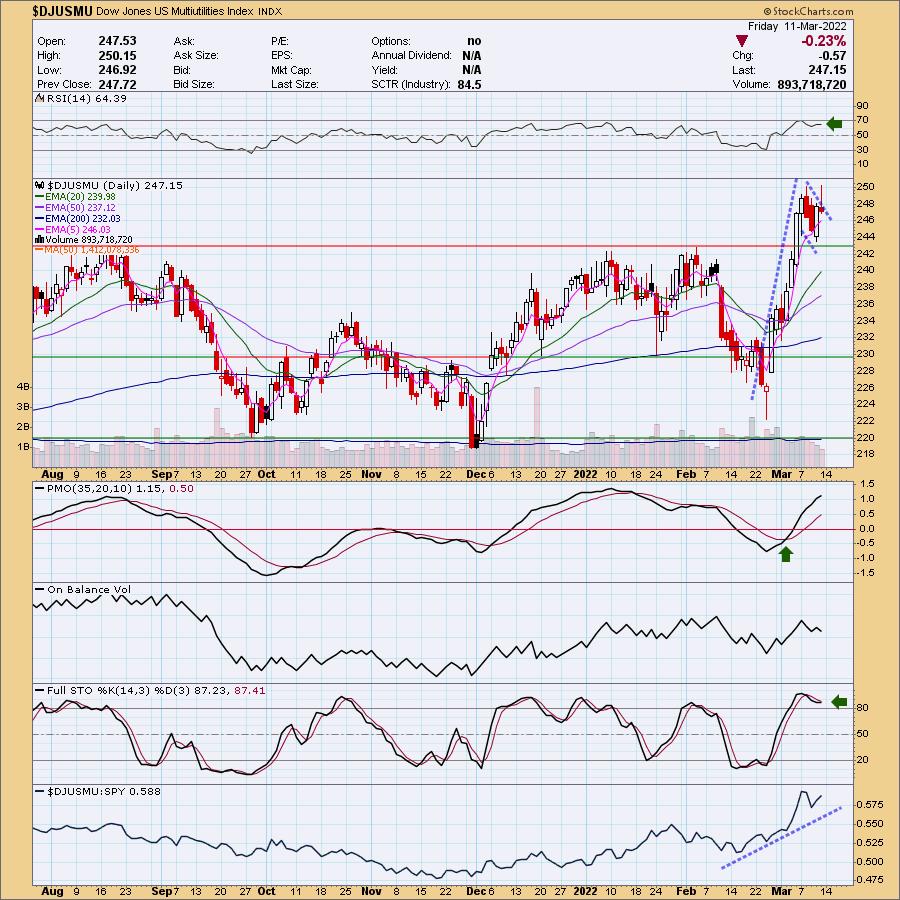Click the -0.23% percent change
Screen dimensions: 900x900
pos(824,41)
